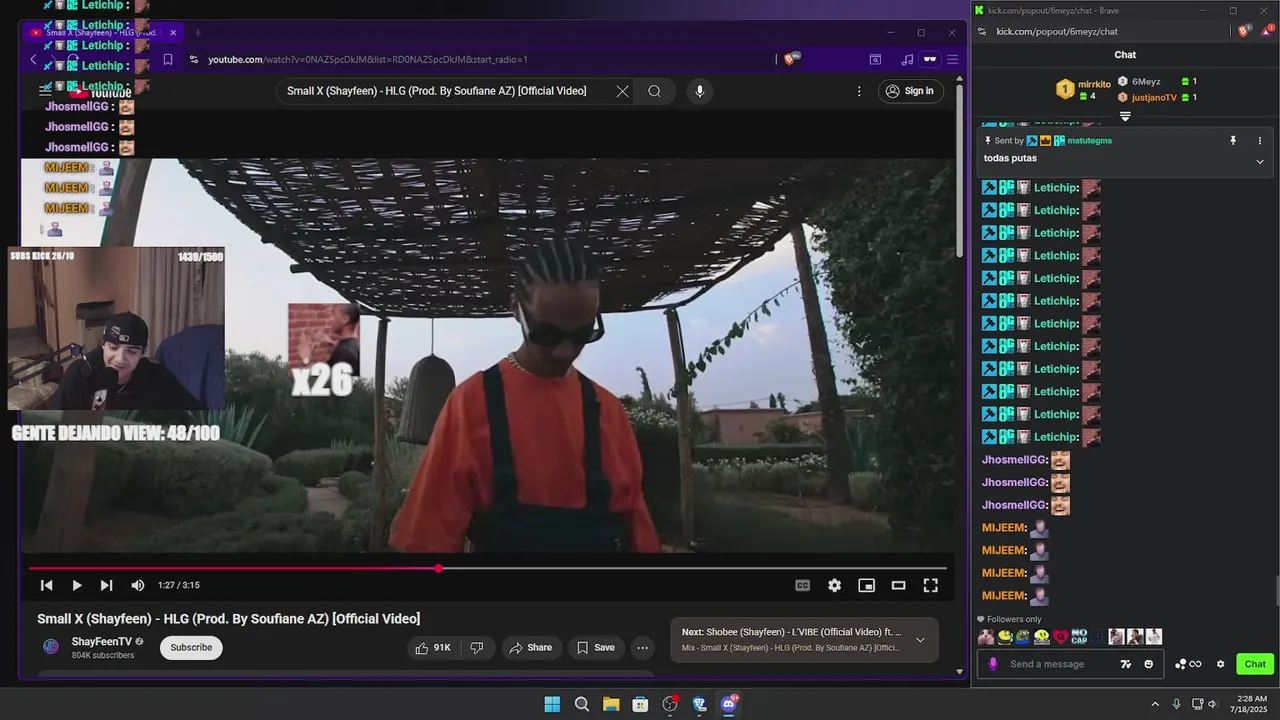Viewport: 1280px width, 720px height.
Task: Click the YouTube search magnifier button
Action: (x=654, y=91)
